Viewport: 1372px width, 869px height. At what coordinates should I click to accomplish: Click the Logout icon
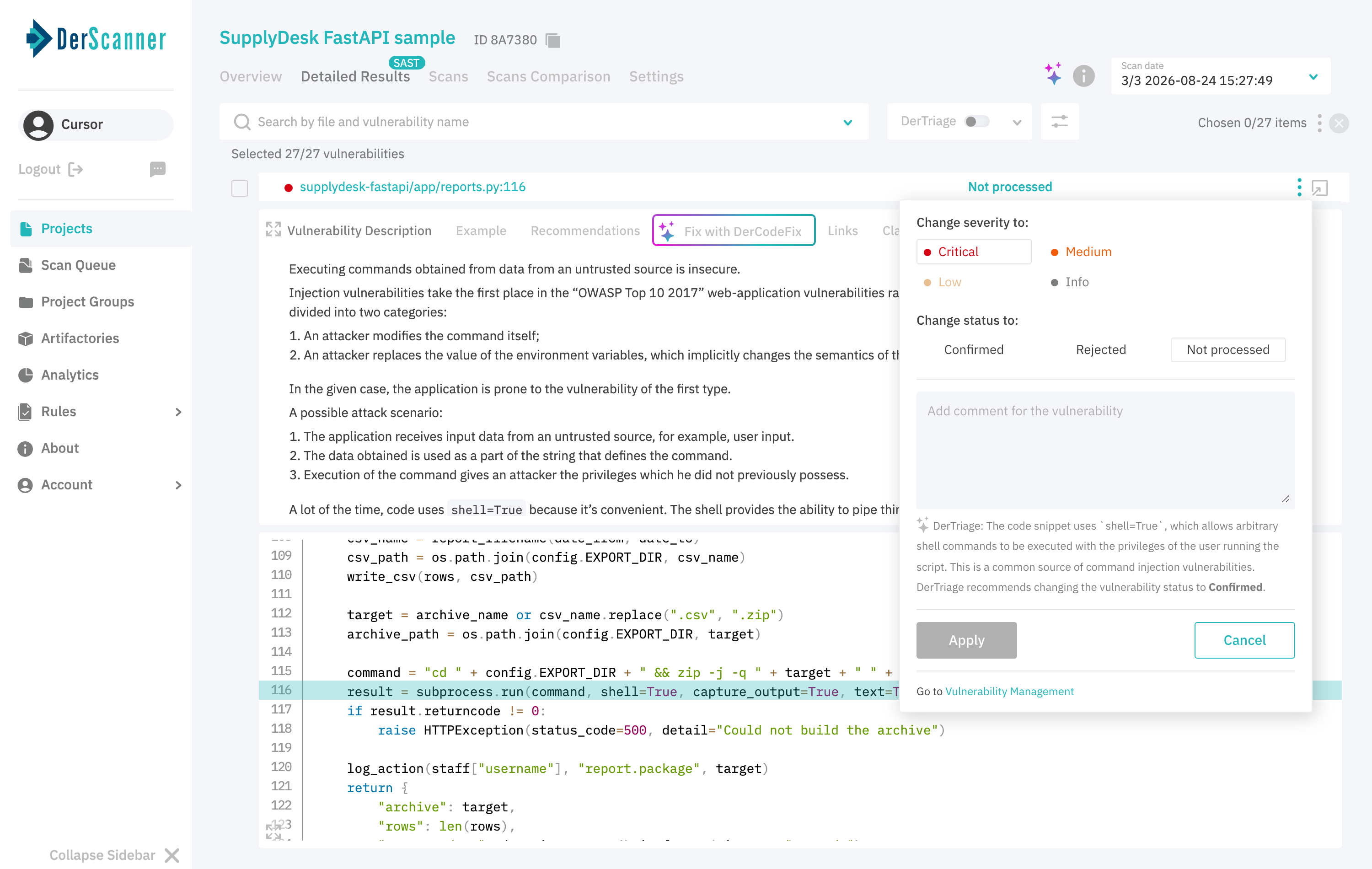coord(76,169)
